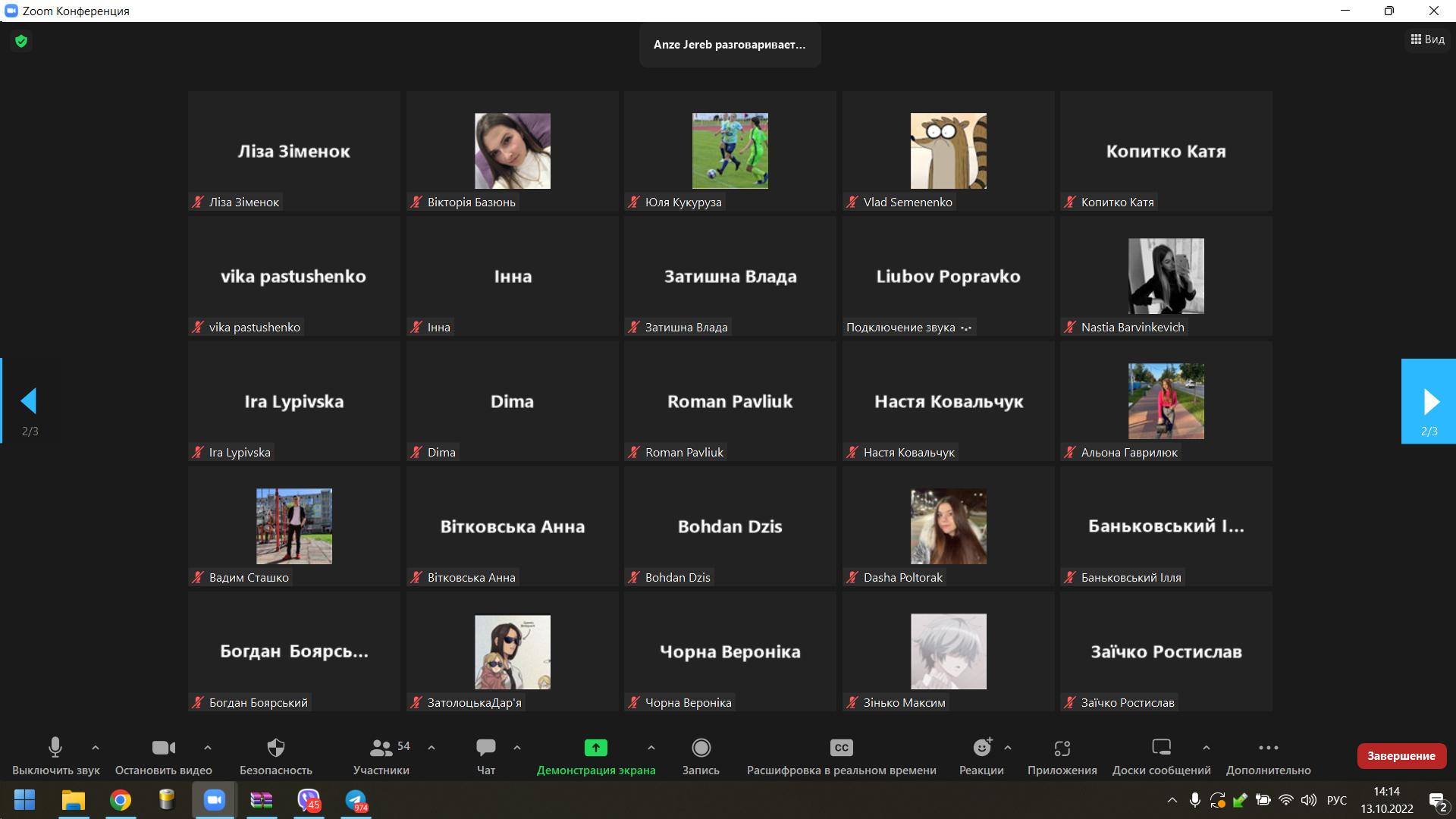Go to next page of participants
Screen dimensions: 1456x819
[x=1429, y=401]
